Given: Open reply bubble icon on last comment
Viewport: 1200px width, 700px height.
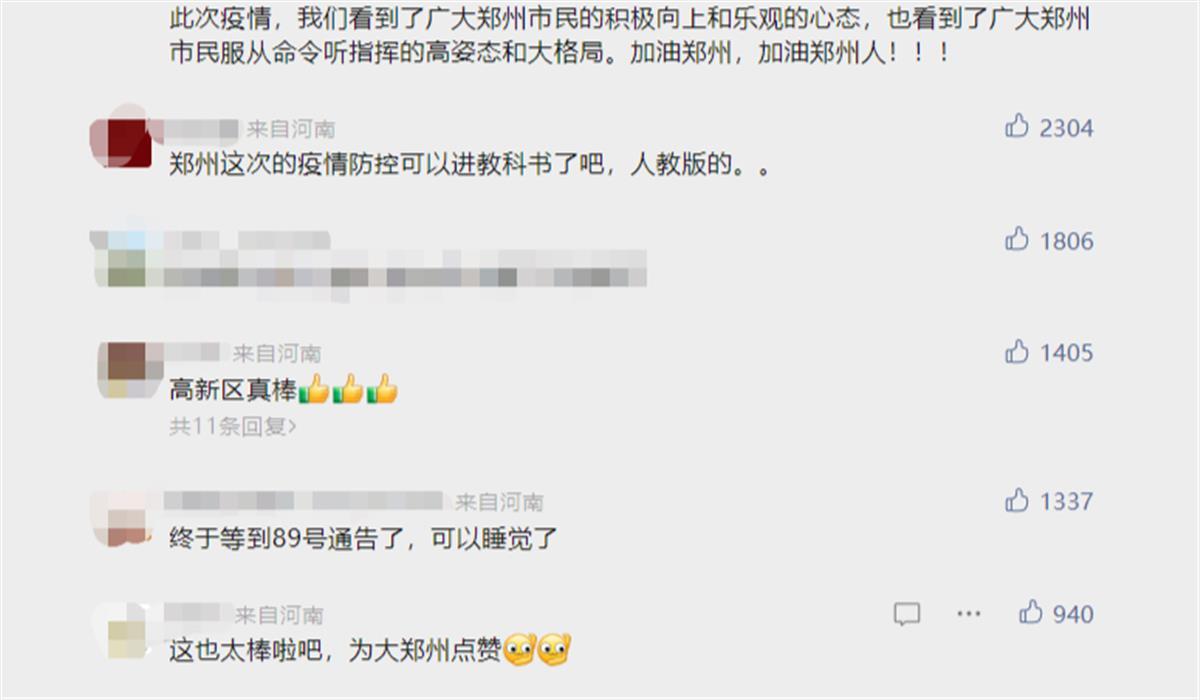Looking at the screenshot, I should coord(907,613).
